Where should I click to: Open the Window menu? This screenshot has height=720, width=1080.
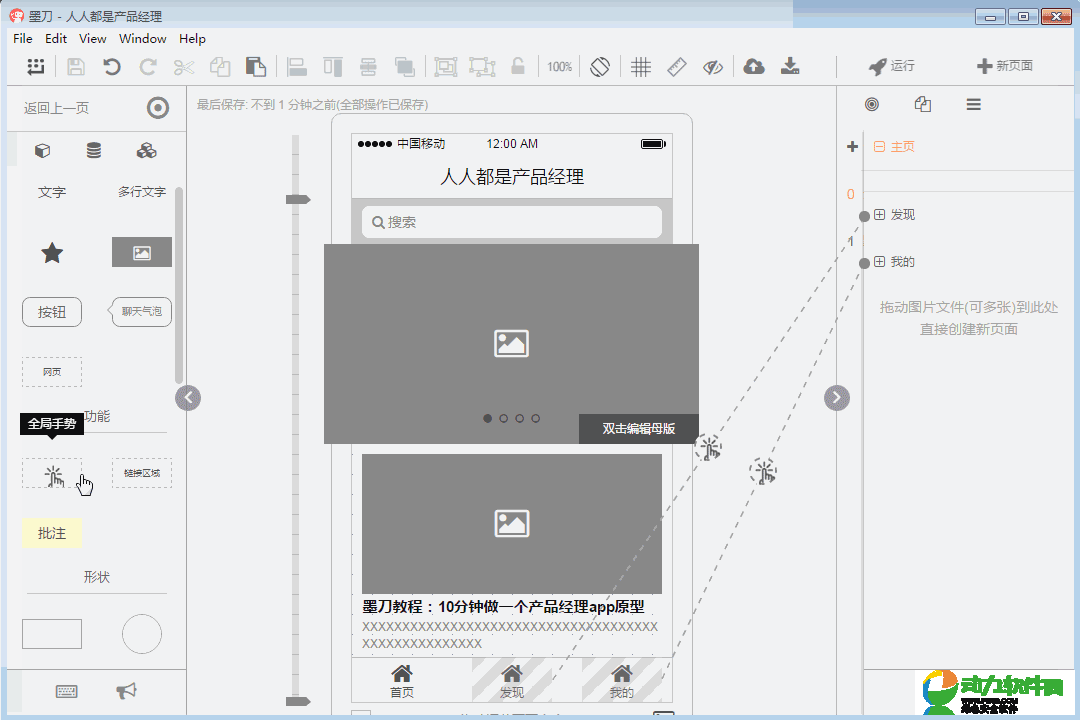tap(143, 39)
